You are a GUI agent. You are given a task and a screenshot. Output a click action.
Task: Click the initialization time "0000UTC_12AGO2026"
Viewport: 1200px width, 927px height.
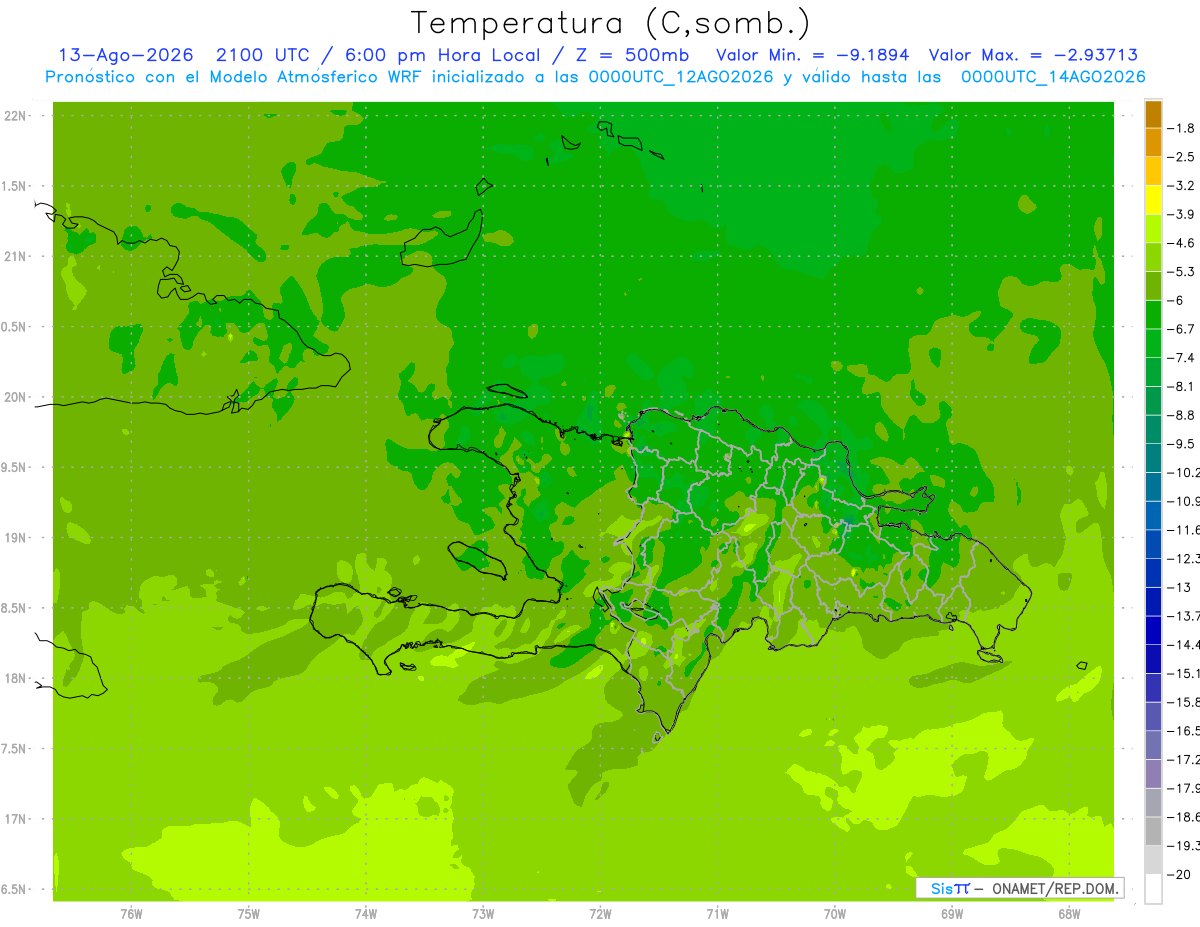tap(680, 77)
